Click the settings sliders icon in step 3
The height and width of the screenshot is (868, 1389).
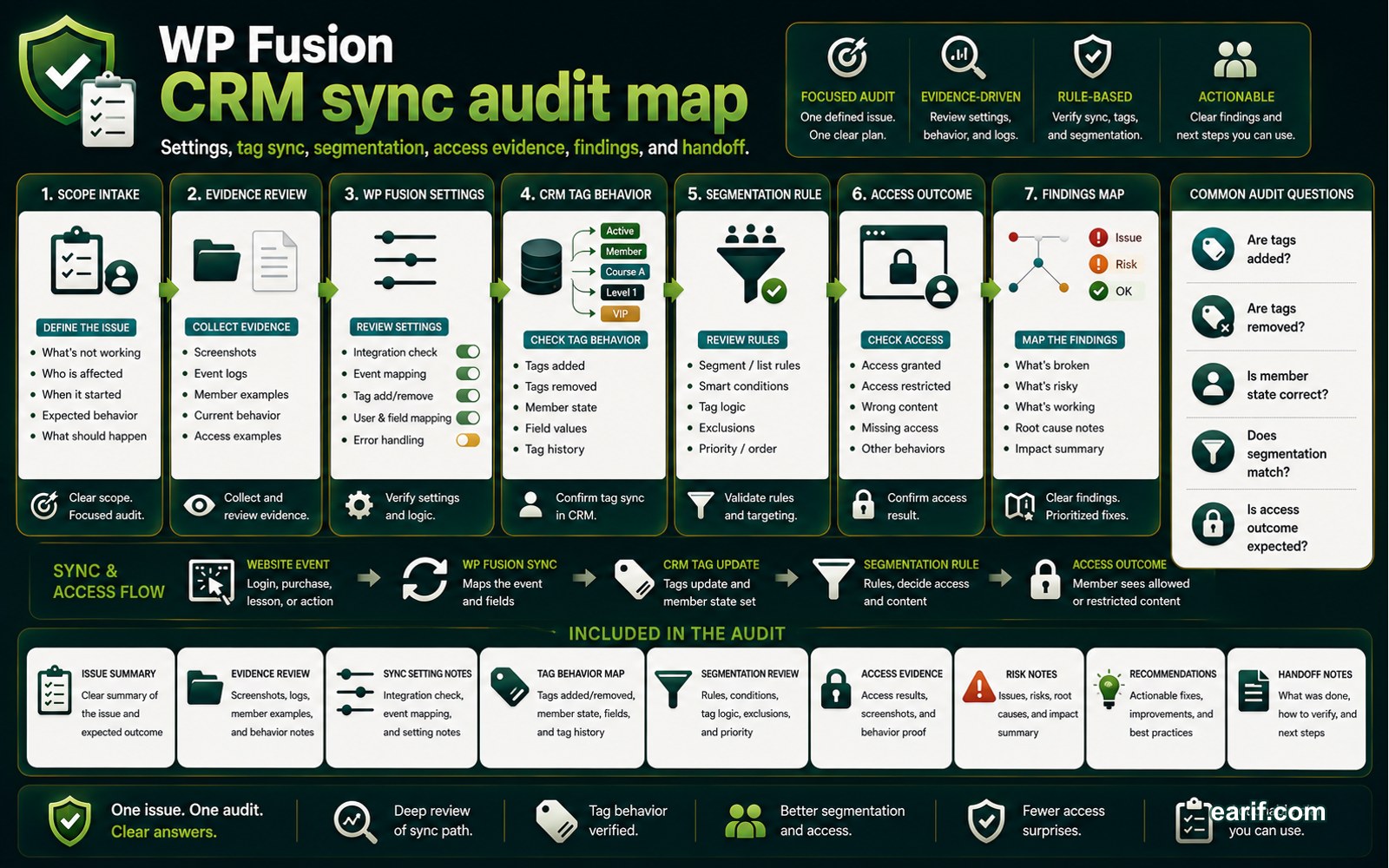click(405, 260)
